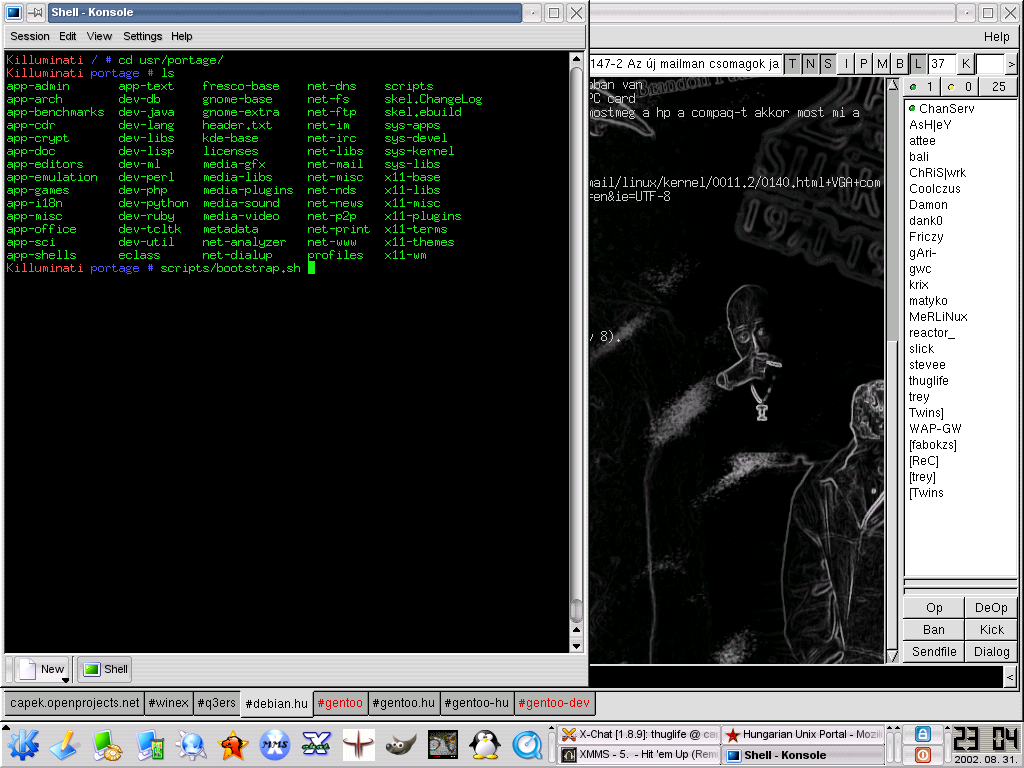This screenshot has height=768, width=1024.
Task: Toggle X-Chat L user limit mode
Action: click(x=918, y=63)
